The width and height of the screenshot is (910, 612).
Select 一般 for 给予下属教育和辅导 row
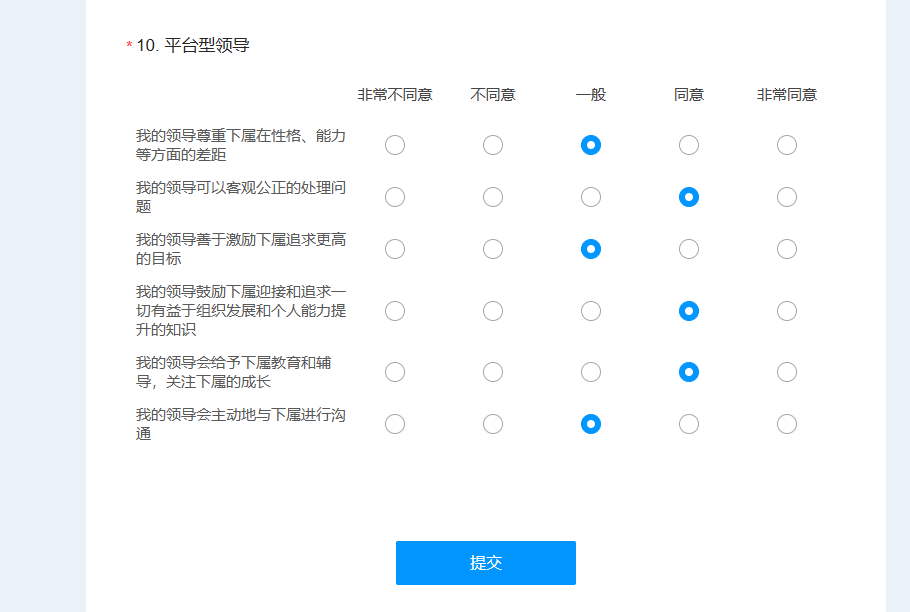pyautogui.click(x=591, y=372)
